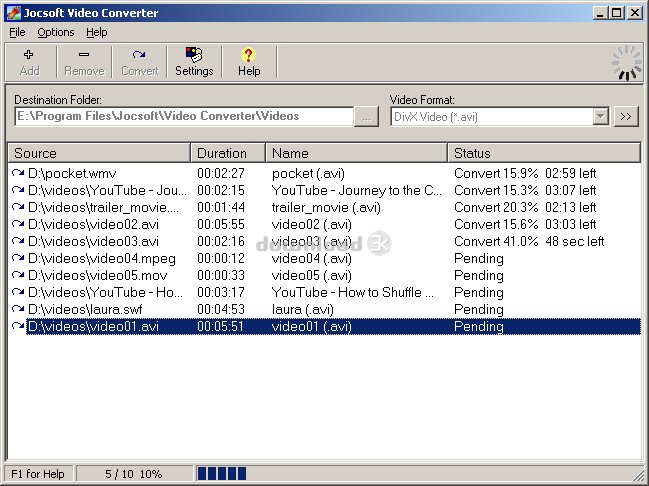Select the D:\videos\video03.avi row
Viewport: 649px width, 486px height.
click(325, 241)
